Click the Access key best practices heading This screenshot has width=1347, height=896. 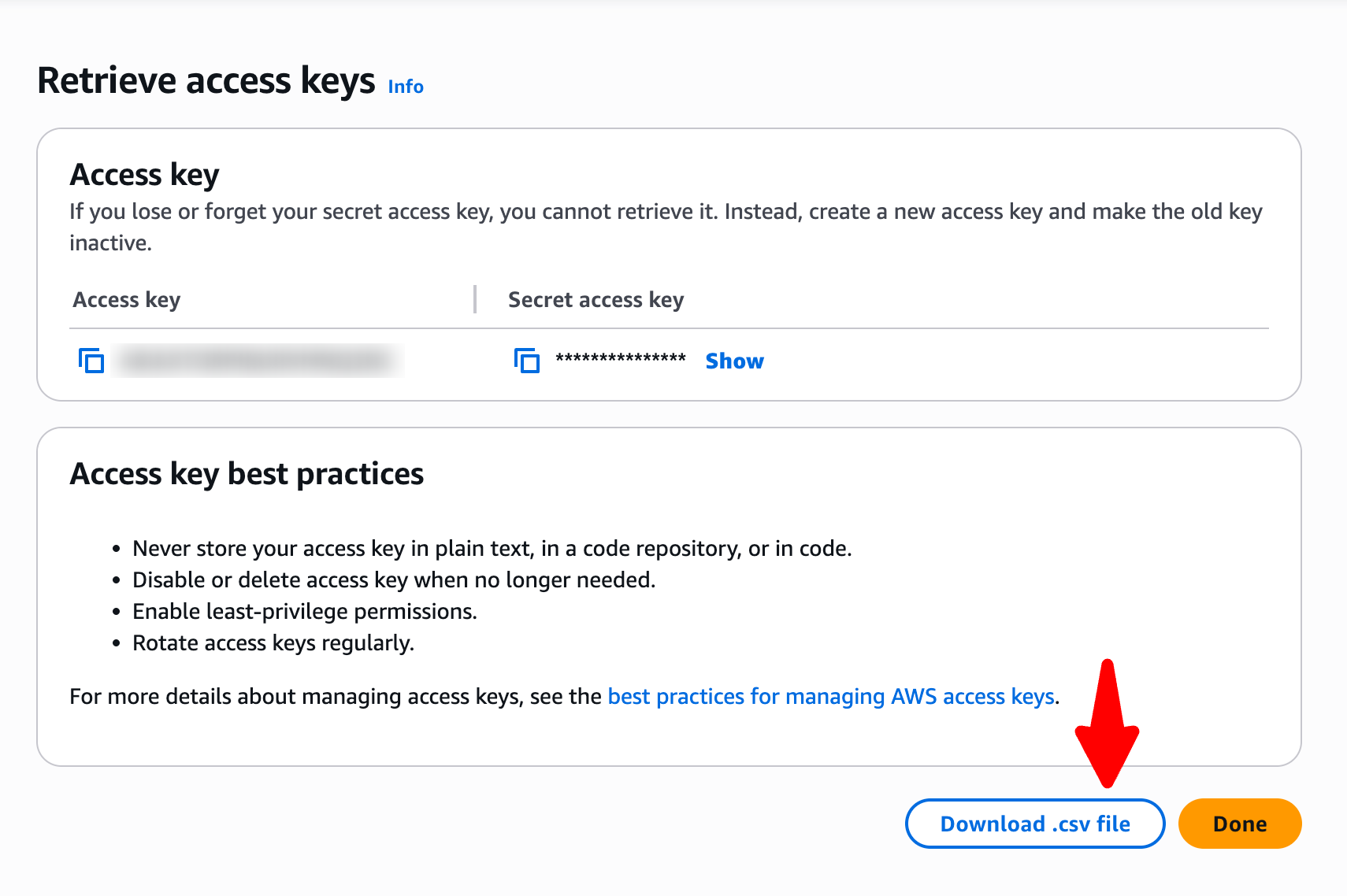click(x=247, y=474)
